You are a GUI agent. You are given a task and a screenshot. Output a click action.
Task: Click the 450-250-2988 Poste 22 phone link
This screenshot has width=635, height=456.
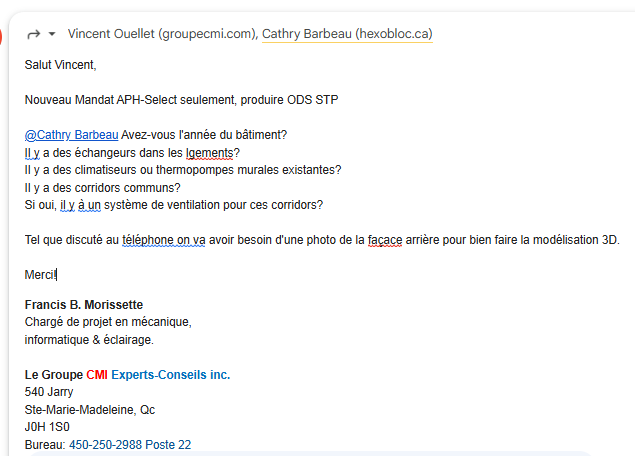coord(130,445)
